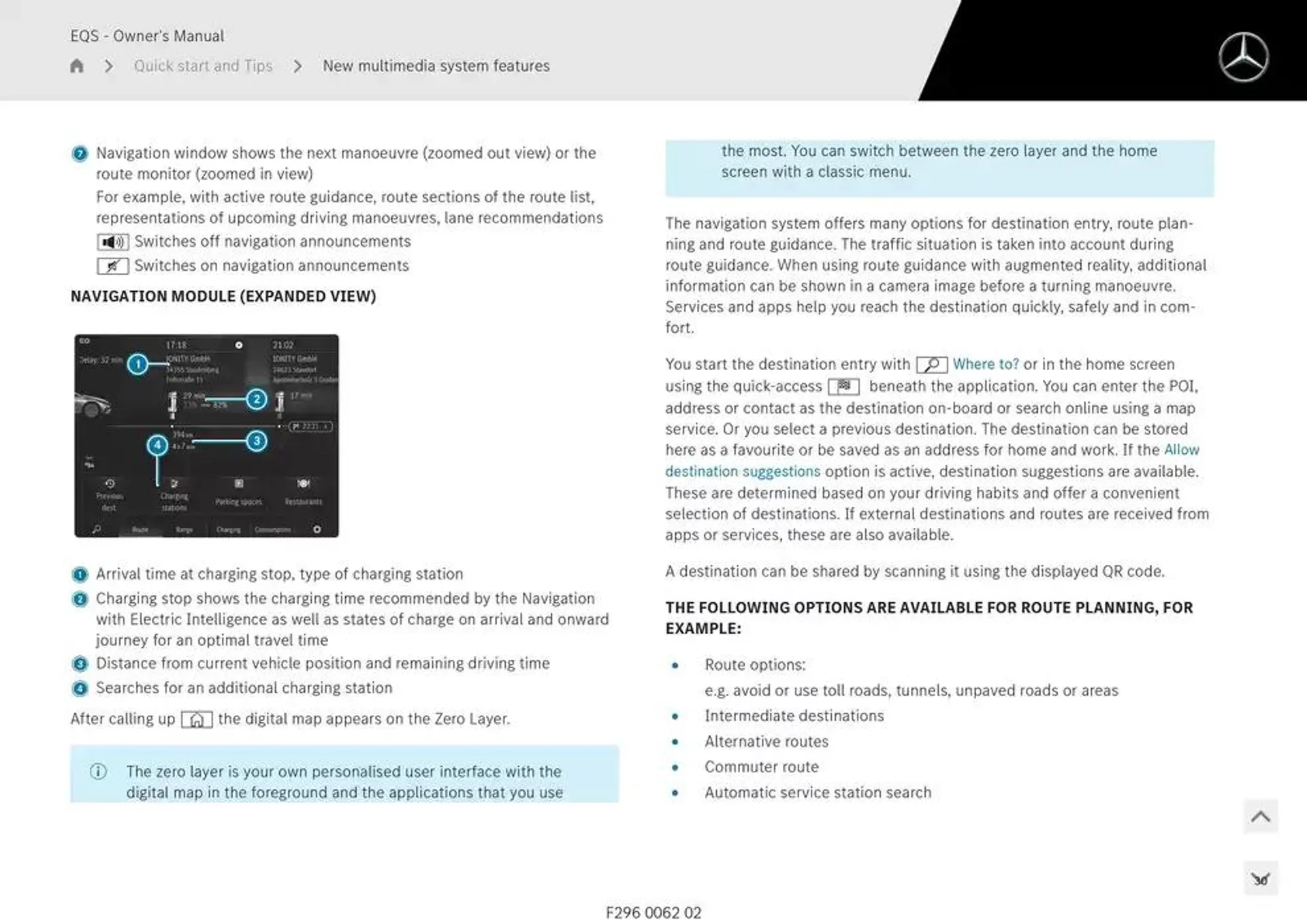The width and height of the screenshot is (1307, 924).
Task: Open the New multimedia system features section
Action: pos(436,65)
